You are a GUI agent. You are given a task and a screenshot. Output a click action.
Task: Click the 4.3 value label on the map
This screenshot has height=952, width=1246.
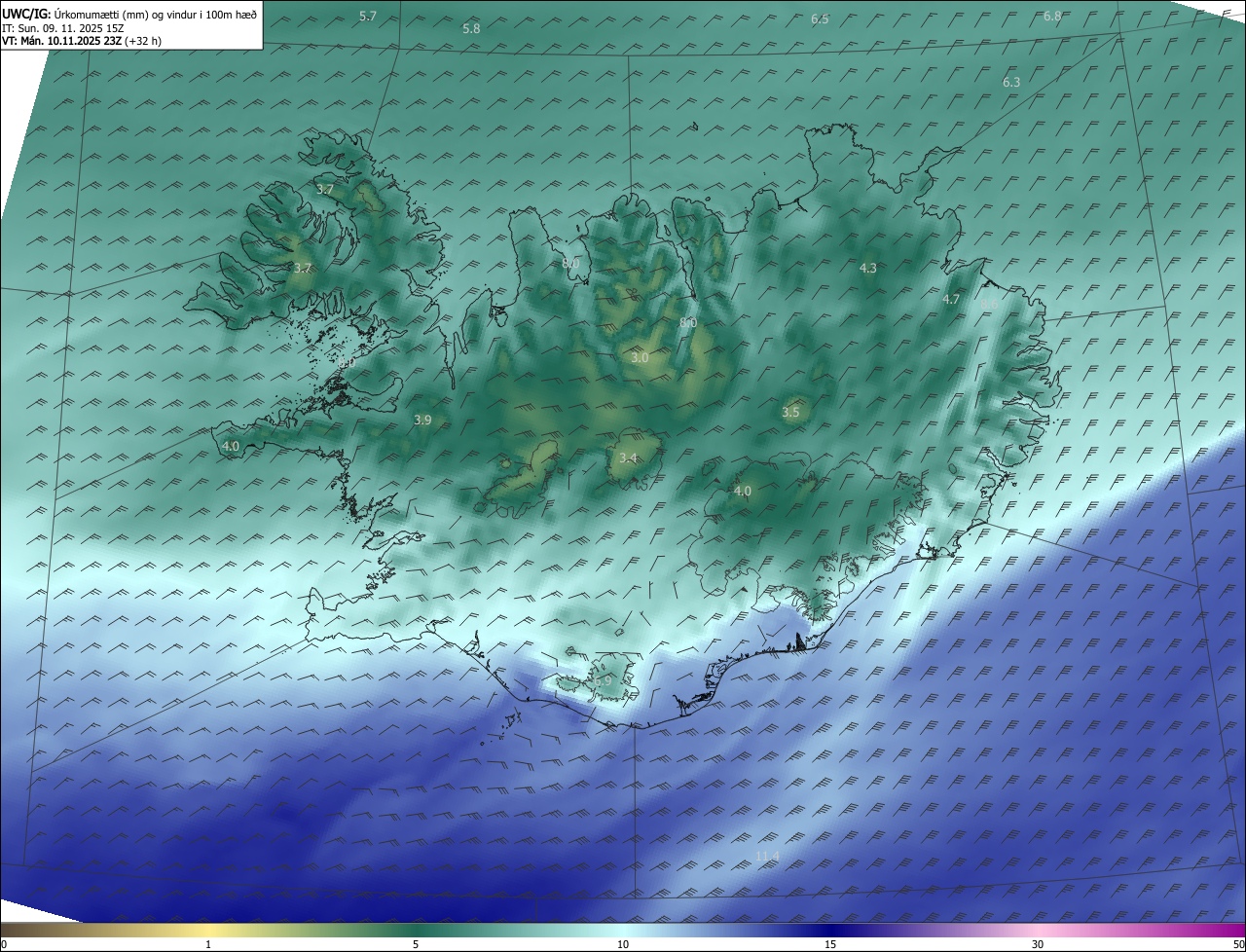pos(867,268)
